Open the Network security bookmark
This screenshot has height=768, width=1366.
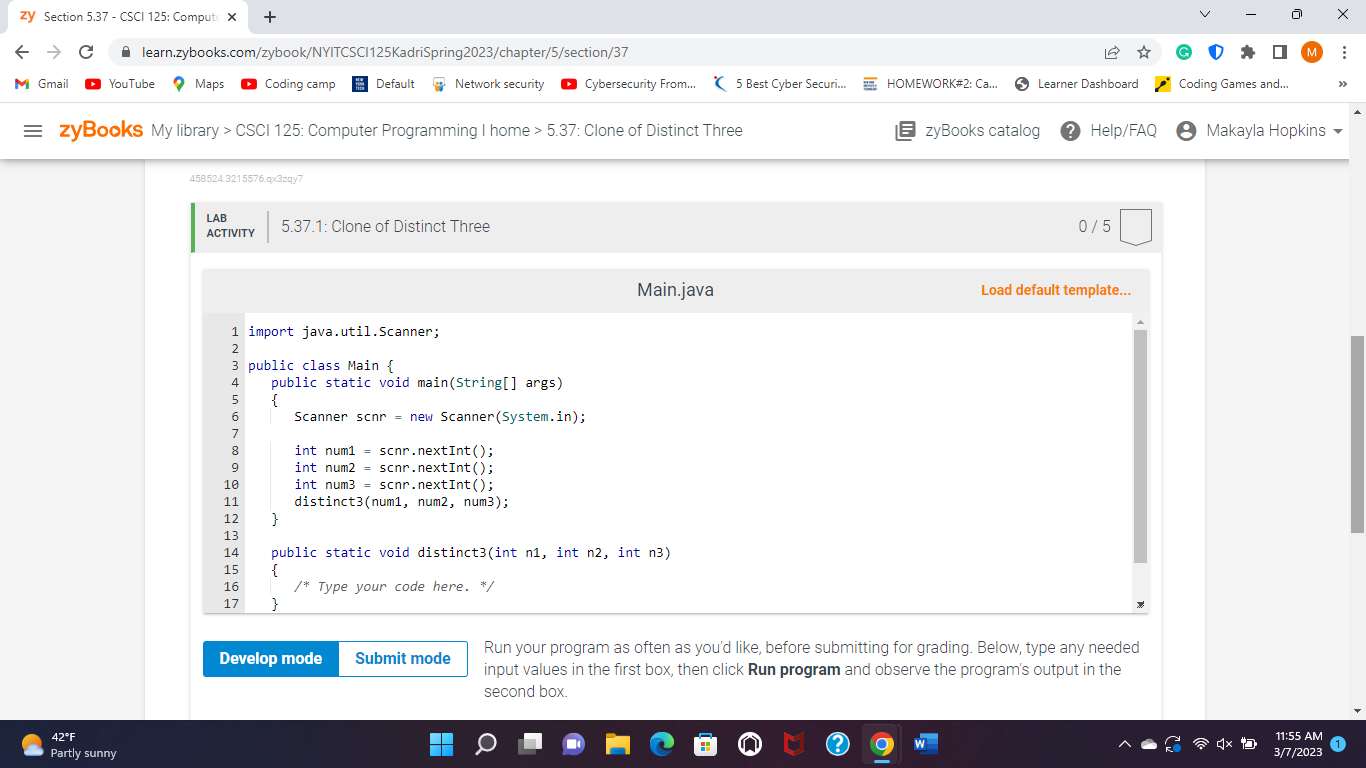coord(488,84)
